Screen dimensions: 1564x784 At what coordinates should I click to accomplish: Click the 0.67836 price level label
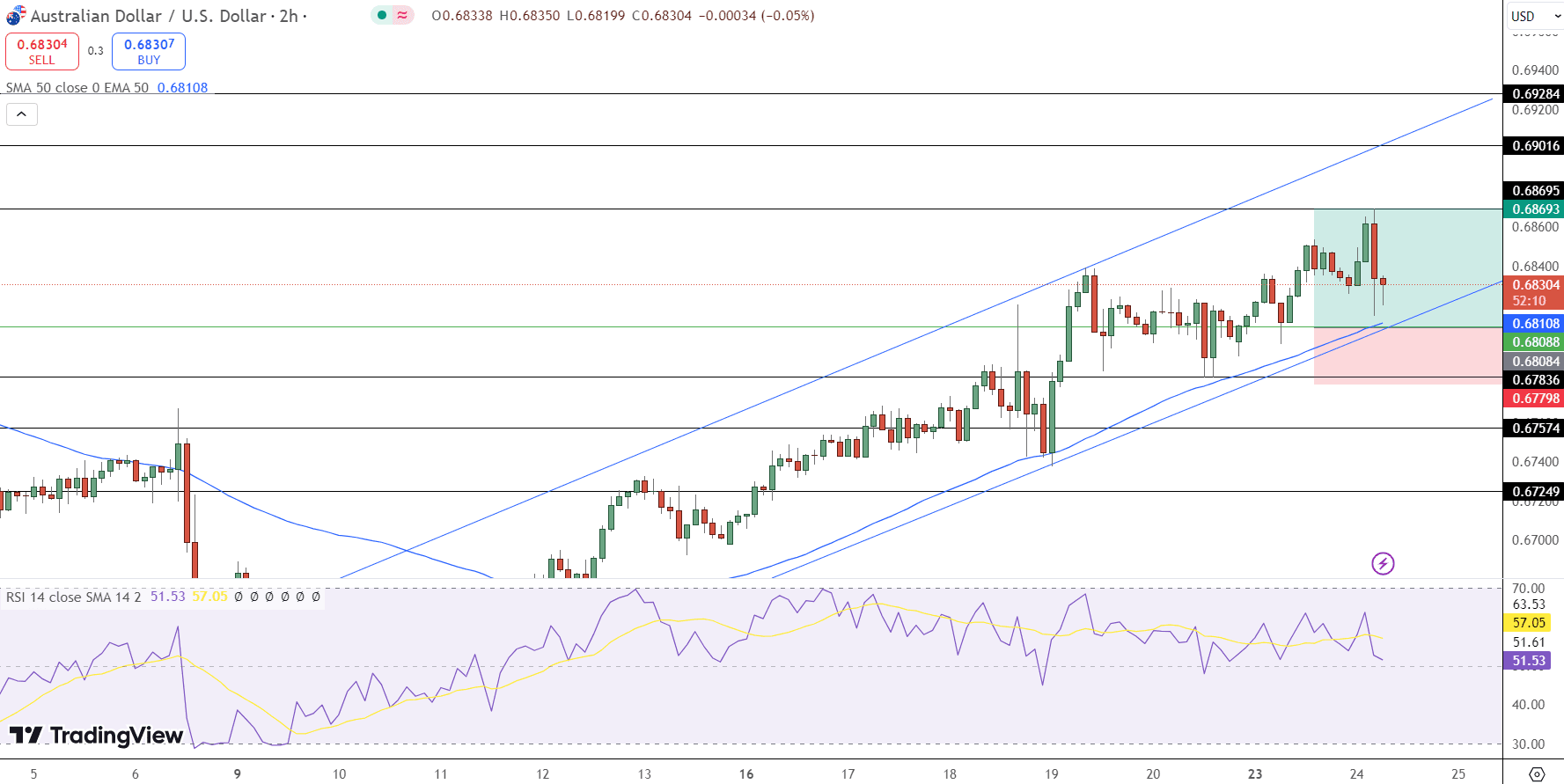click(x=1533, y=380)
